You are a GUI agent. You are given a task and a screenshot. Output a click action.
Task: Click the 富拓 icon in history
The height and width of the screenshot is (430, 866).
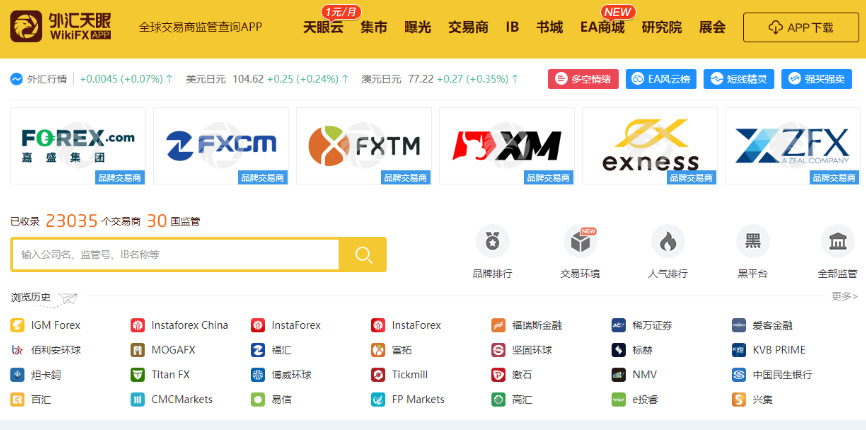click(378, 350)
